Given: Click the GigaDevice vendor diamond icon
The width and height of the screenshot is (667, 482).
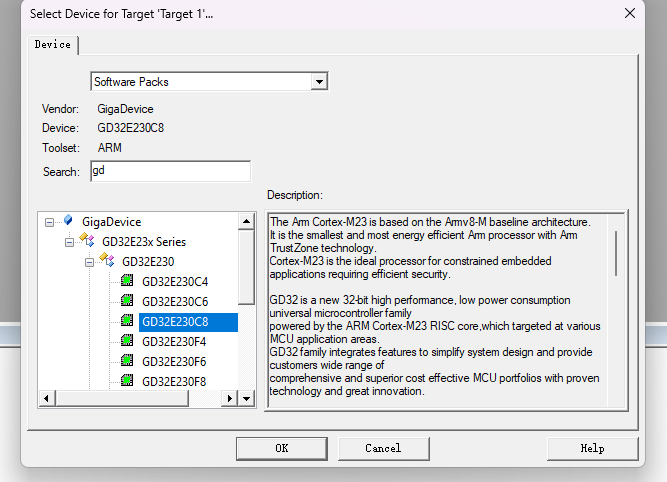Looking at the screenshot, I should click(68, 220).
